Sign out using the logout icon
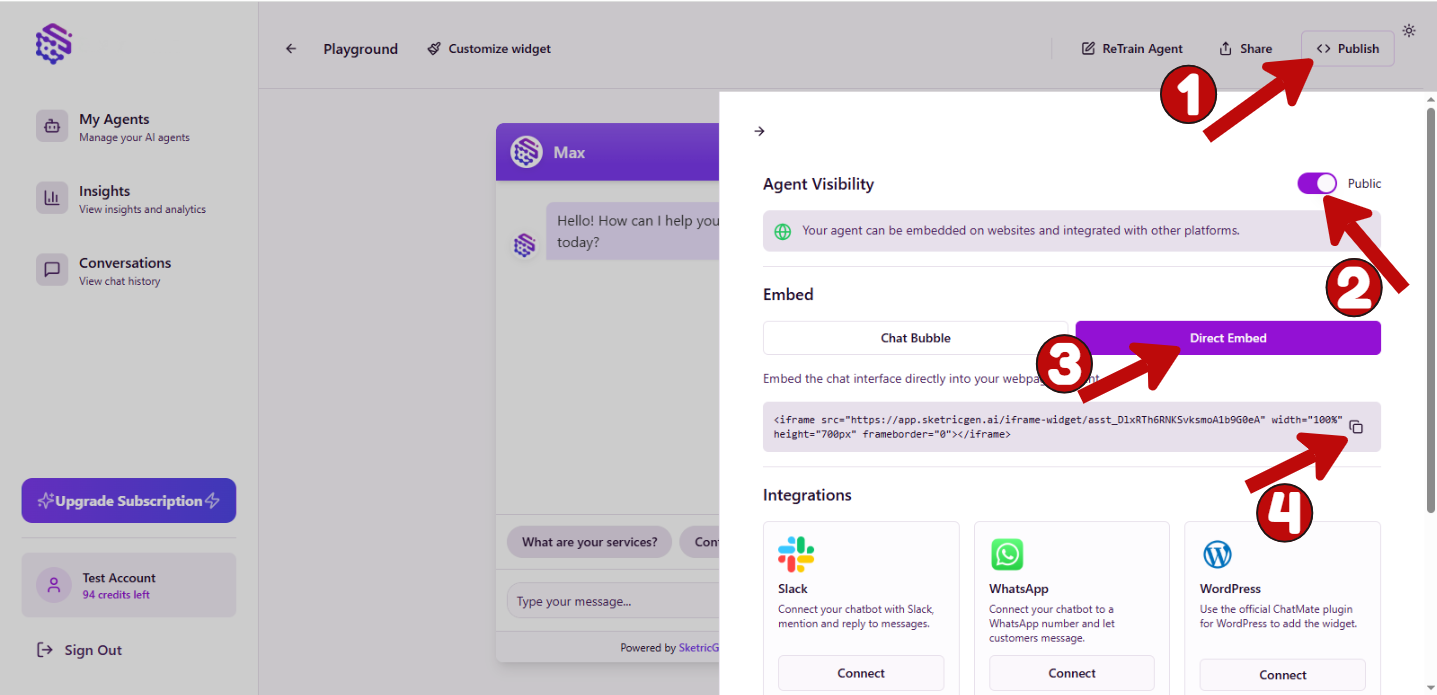The height and width of the screenshot is (695, 1437). 44,649
